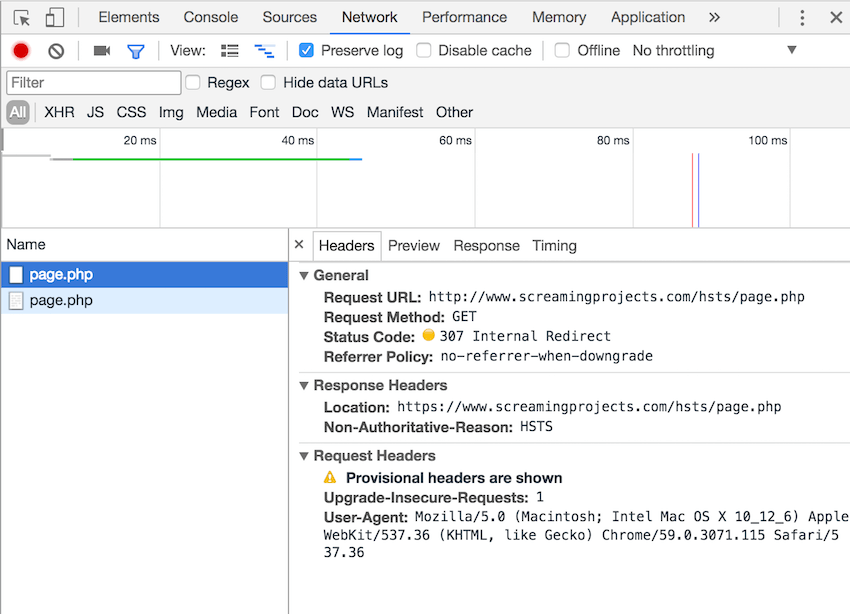Click the yellow status dot by 307
Image resolution: width=850 pixels, height=614 pixels.
(428, 335)
